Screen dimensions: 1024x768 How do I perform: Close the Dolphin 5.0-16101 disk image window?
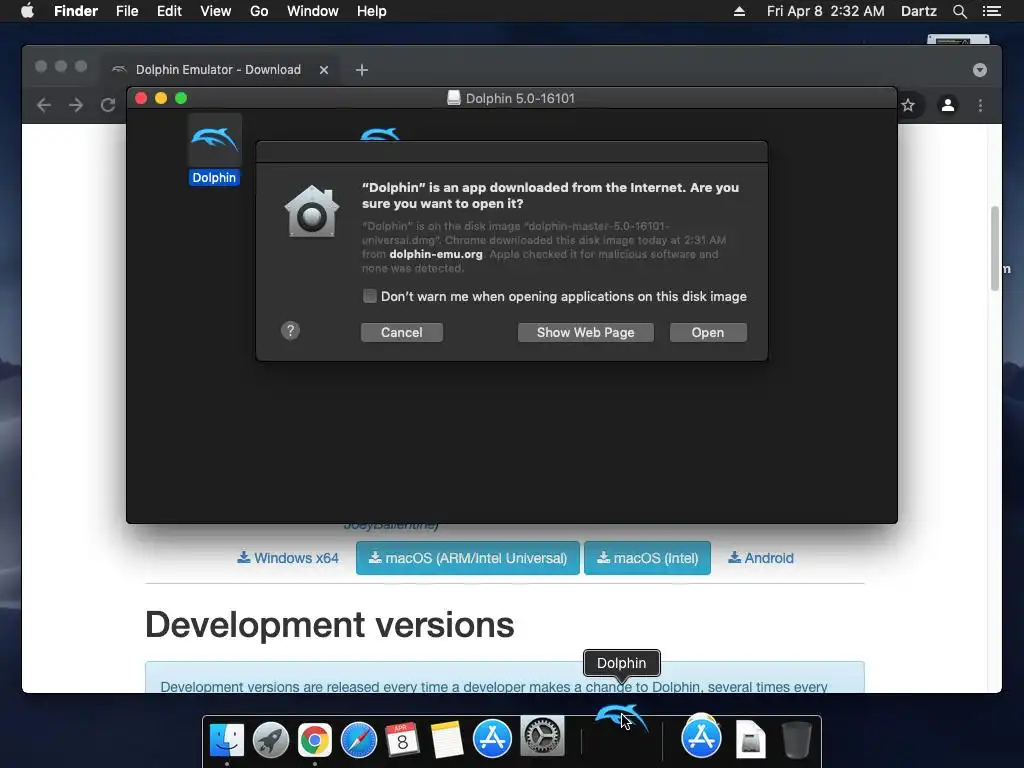click(x=141, y=98)
